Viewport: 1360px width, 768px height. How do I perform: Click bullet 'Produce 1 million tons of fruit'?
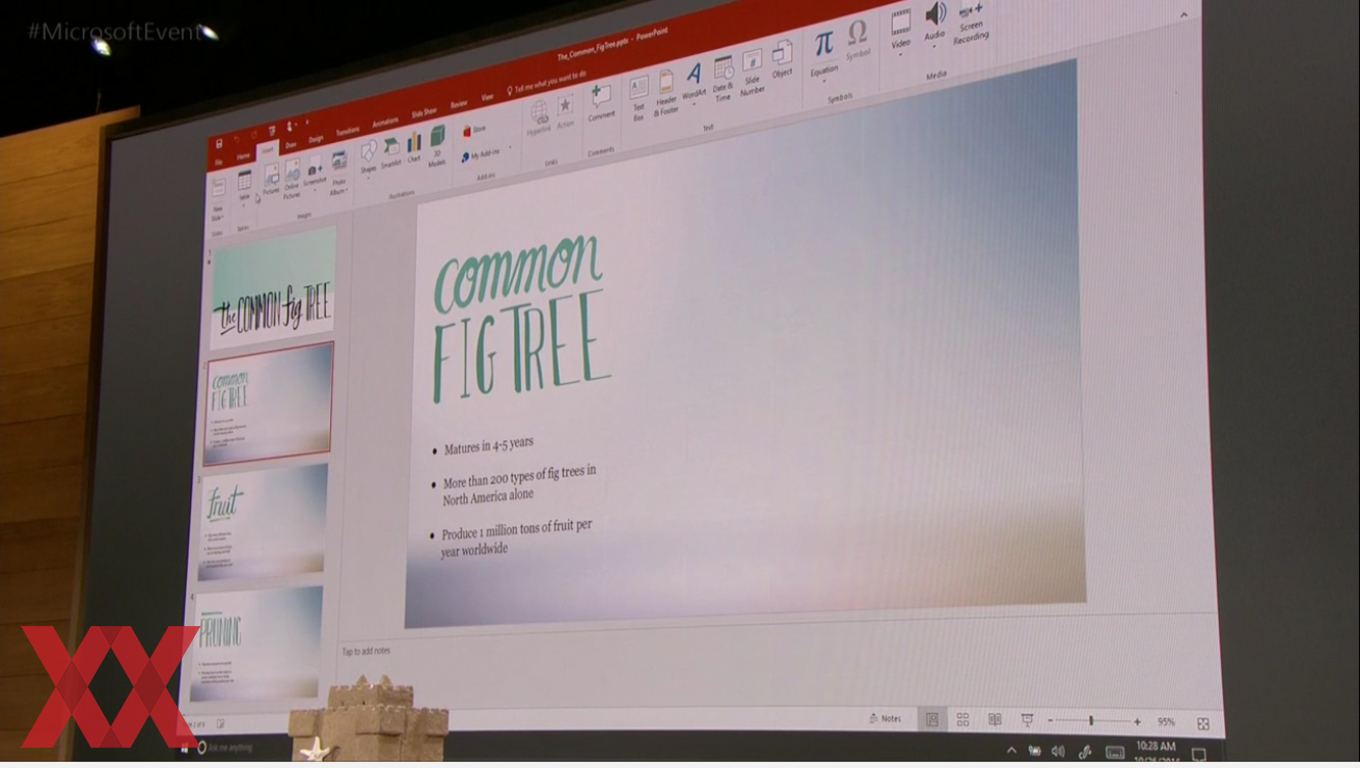tap(516, 537)
